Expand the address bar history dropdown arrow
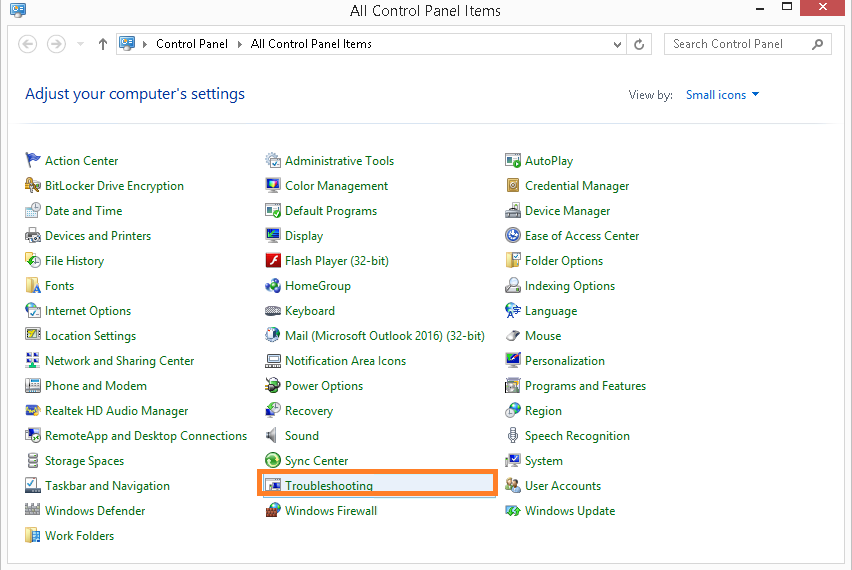 click(x=617, y=44)
